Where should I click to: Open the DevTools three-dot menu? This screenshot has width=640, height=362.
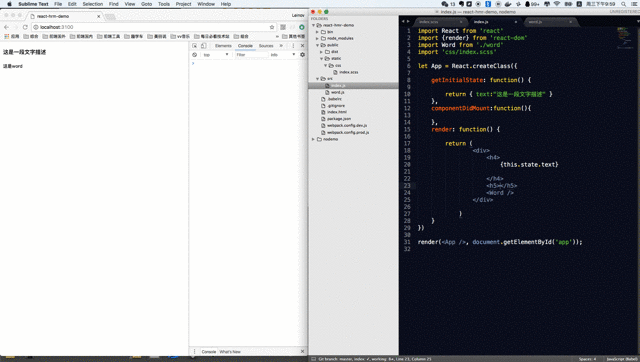[x=293, y=46]
